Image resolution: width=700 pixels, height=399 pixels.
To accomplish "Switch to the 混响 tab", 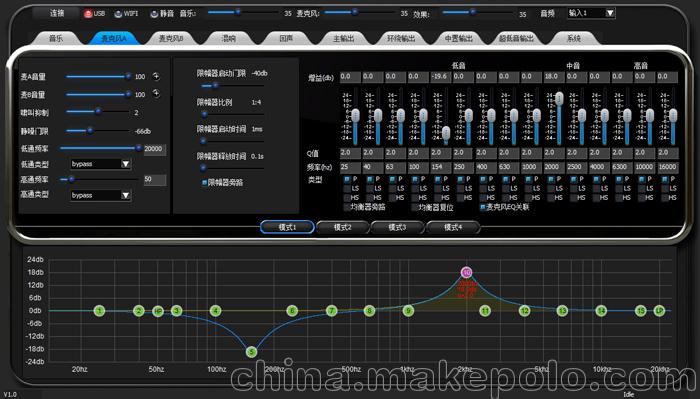I will tap(229, 38).
